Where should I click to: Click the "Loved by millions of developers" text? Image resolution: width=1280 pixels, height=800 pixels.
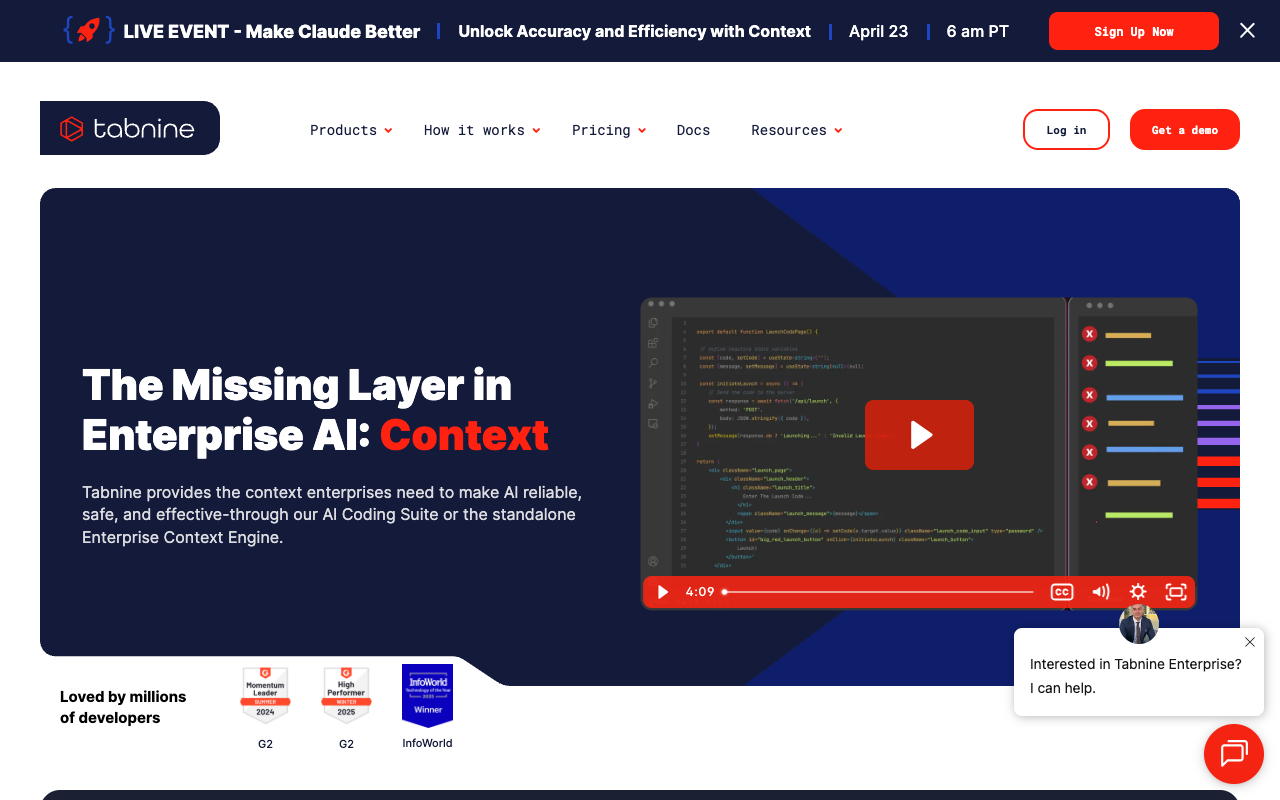tap(123, 707)
